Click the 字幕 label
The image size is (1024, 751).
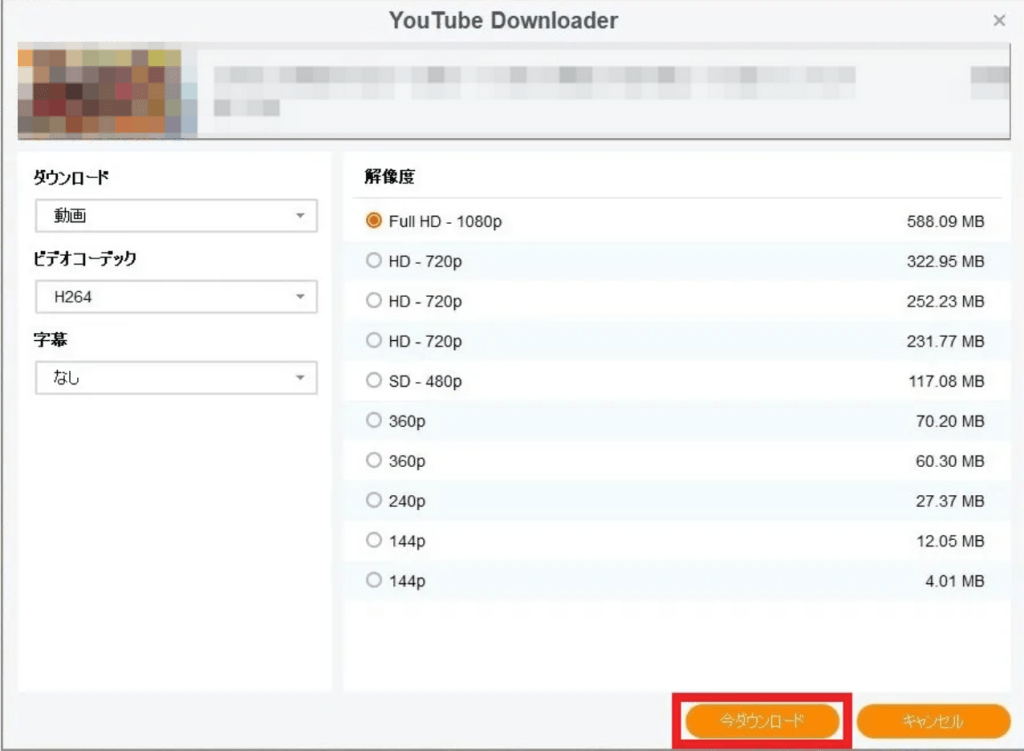tap(50, 340)
